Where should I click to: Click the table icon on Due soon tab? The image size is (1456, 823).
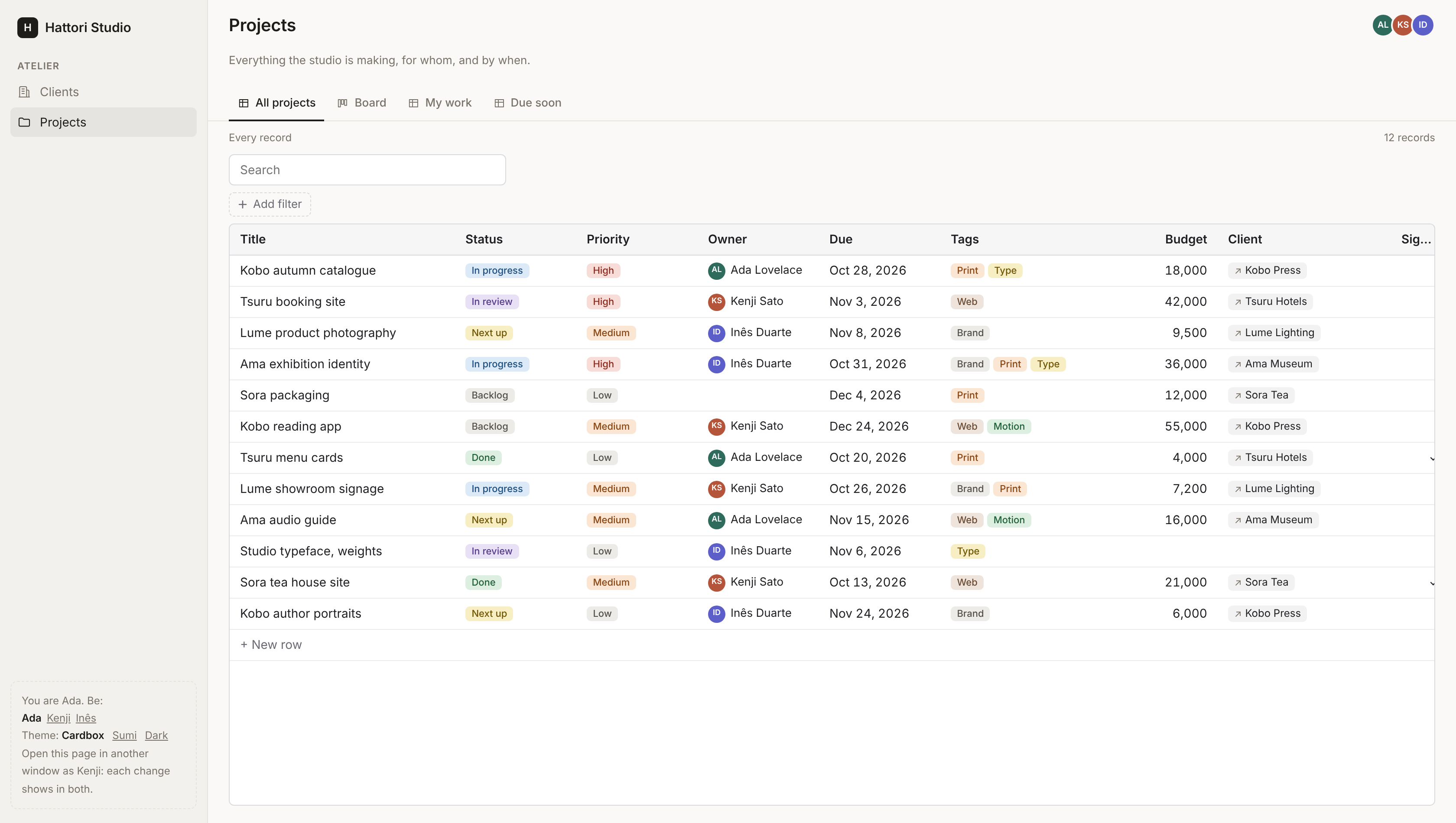point(499,103)
